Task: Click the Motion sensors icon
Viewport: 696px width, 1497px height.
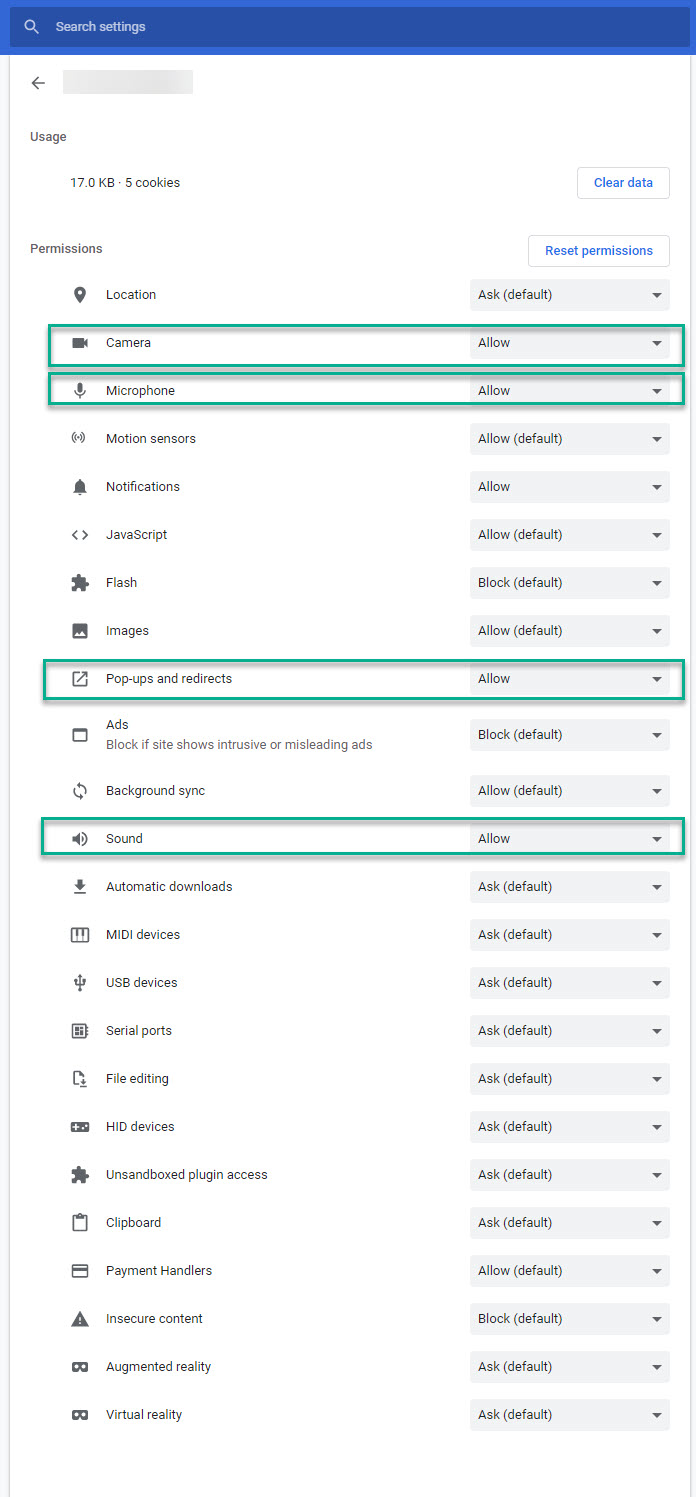Action: [79, 438]
